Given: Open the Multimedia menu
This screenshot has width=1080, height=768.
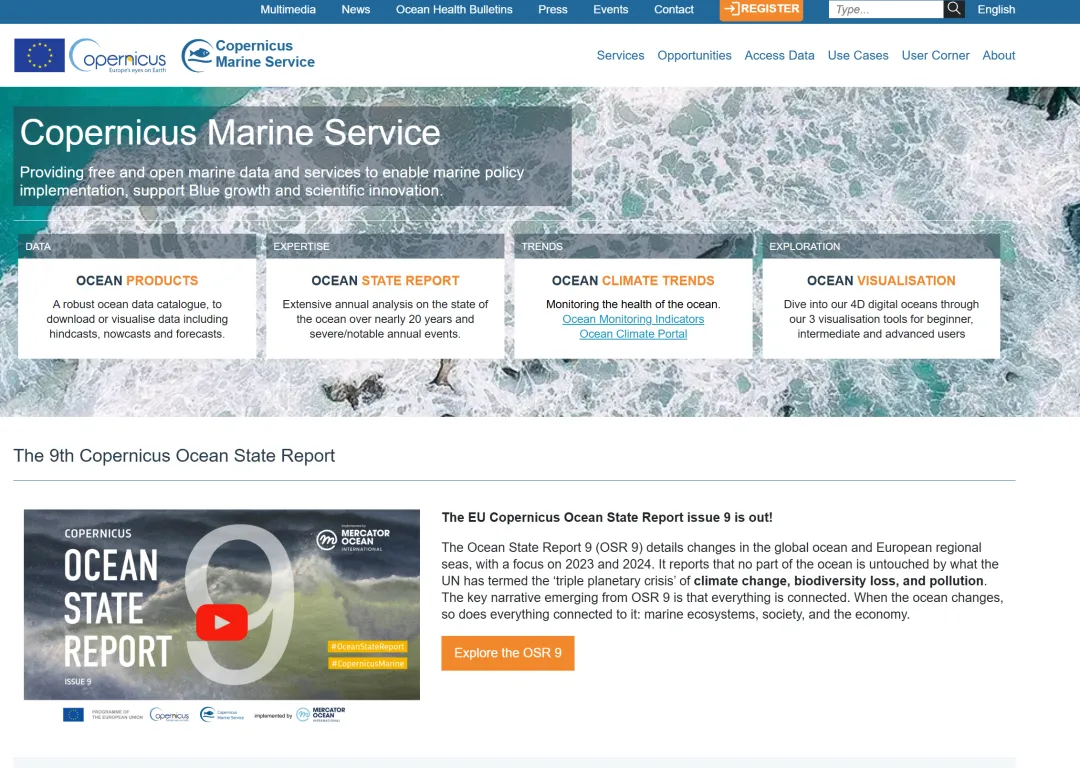Looking at the screenshot, I should click(x=288, y=10).
